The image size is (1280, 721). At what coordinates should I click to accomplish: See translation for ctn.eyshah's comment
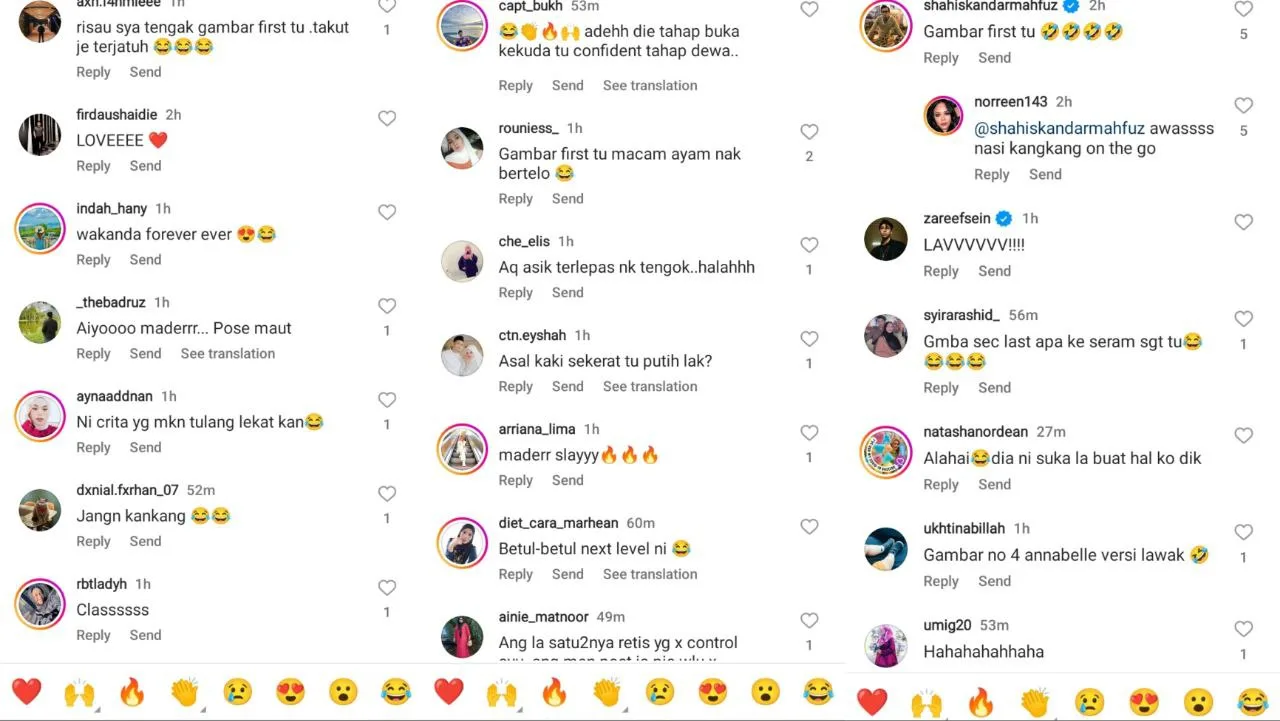(x=650, y=387)
